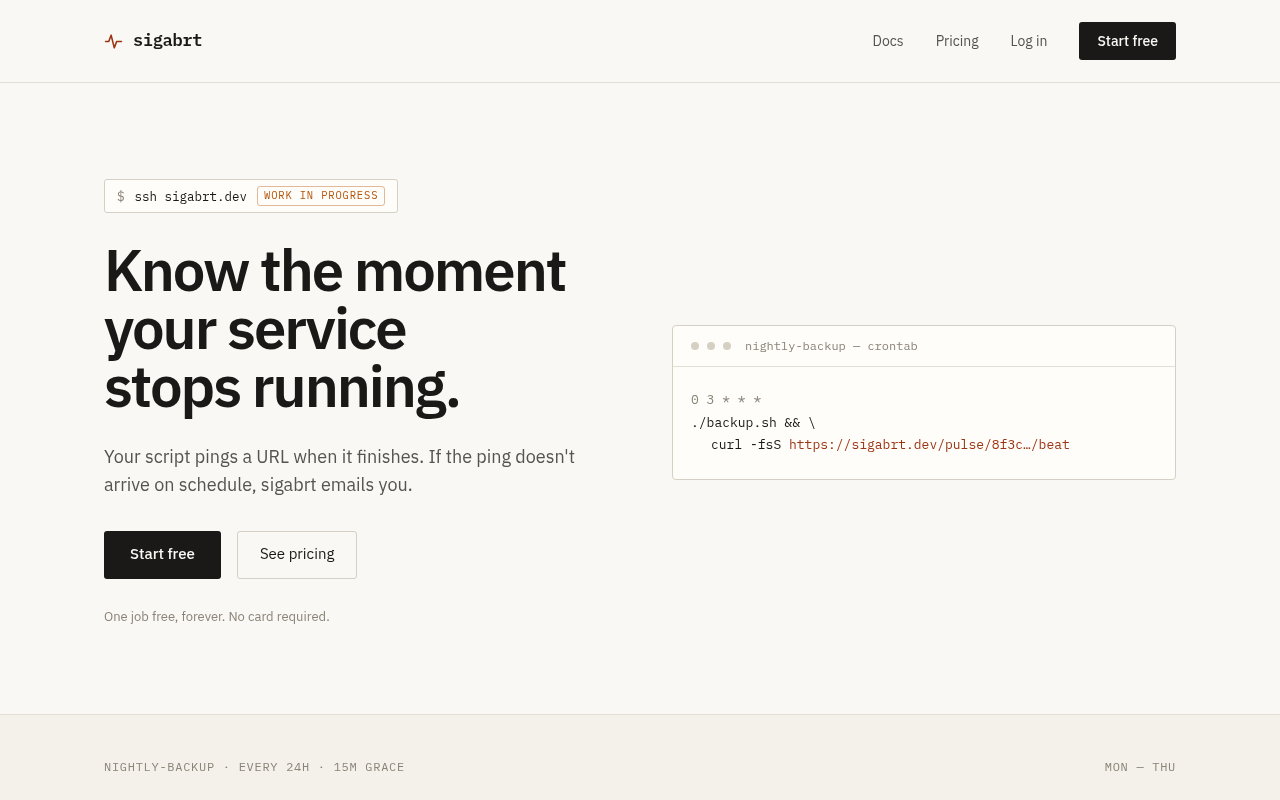Click the 'NIGHTLY-BACKUP · EVERY 24H' label
The image size is (1280, 800).
254,767
